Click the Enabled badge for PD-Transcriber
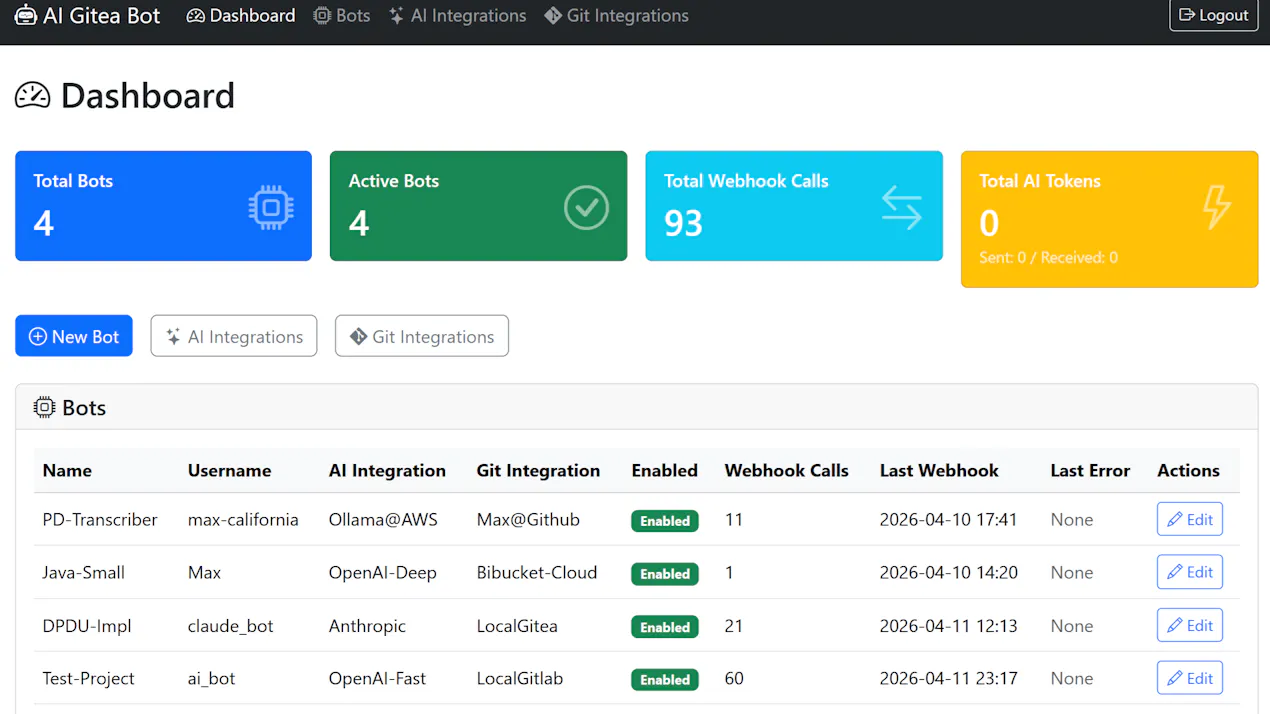Screen dimensions: 1270x714 tap(665, 521)
